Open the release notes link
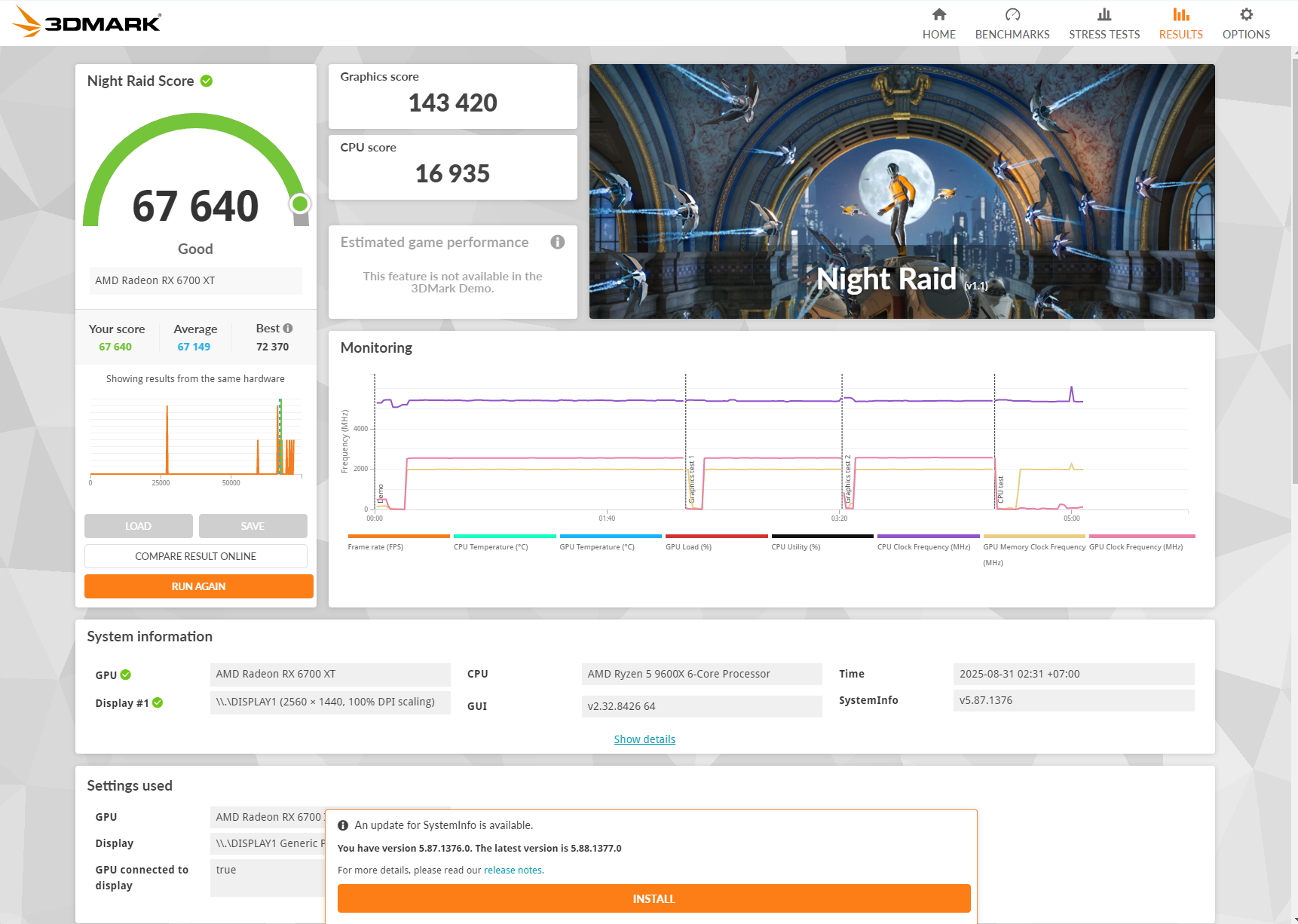This screenshot has height=924, width=1298. point(513,870)
